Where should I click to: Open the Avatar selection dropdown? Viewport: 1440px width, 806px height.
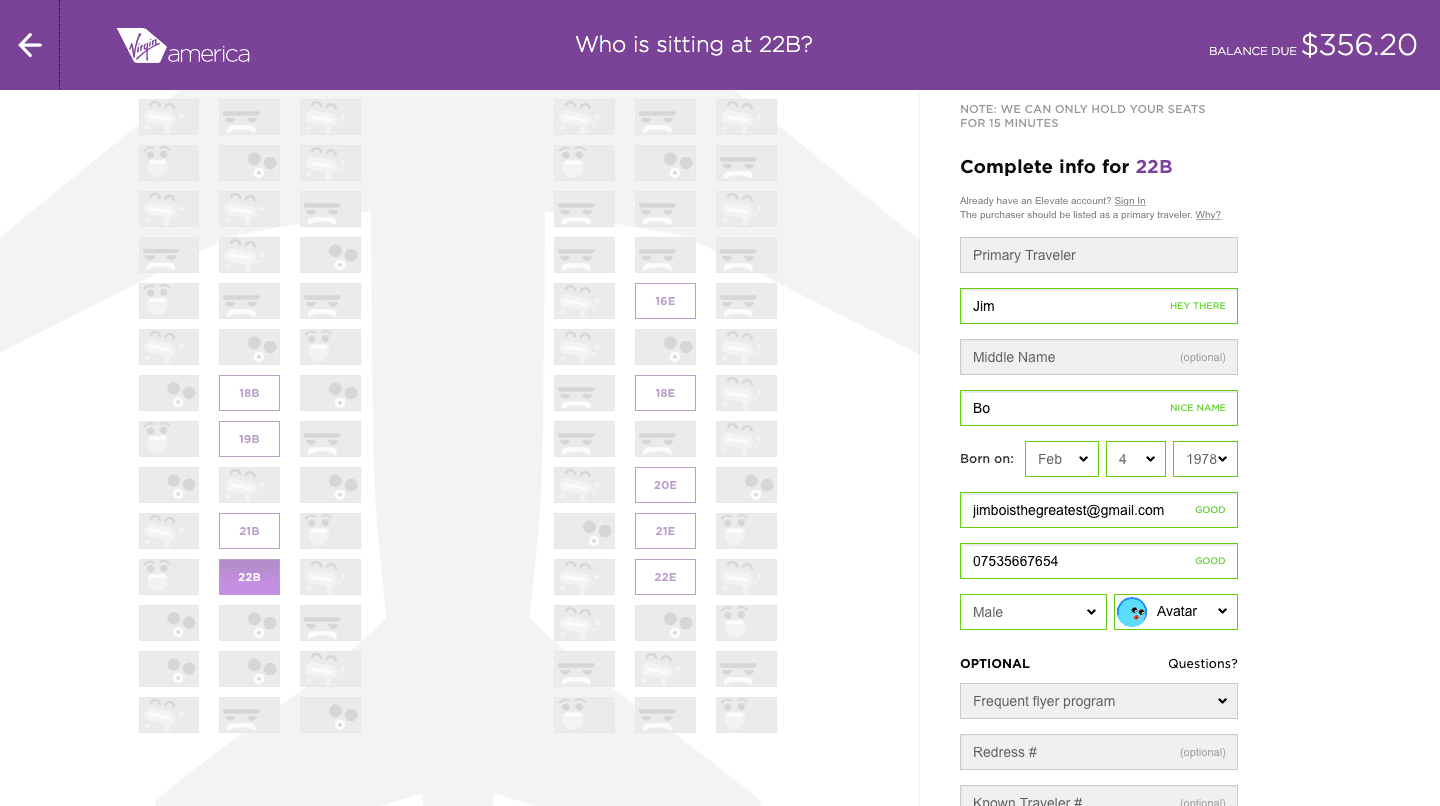point(1176,612)
